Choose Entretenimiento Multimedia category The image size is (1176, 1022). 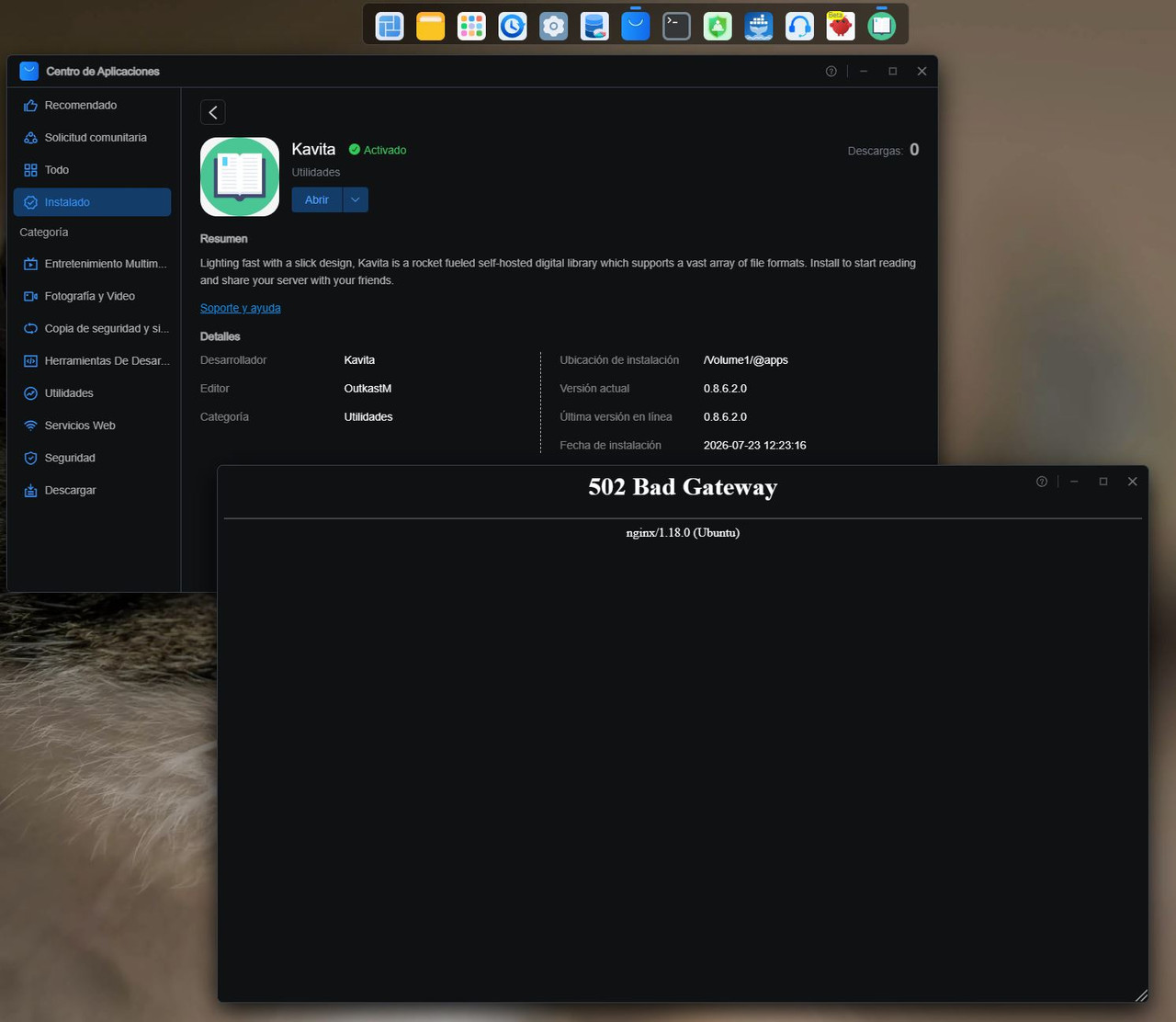point(92,264)
